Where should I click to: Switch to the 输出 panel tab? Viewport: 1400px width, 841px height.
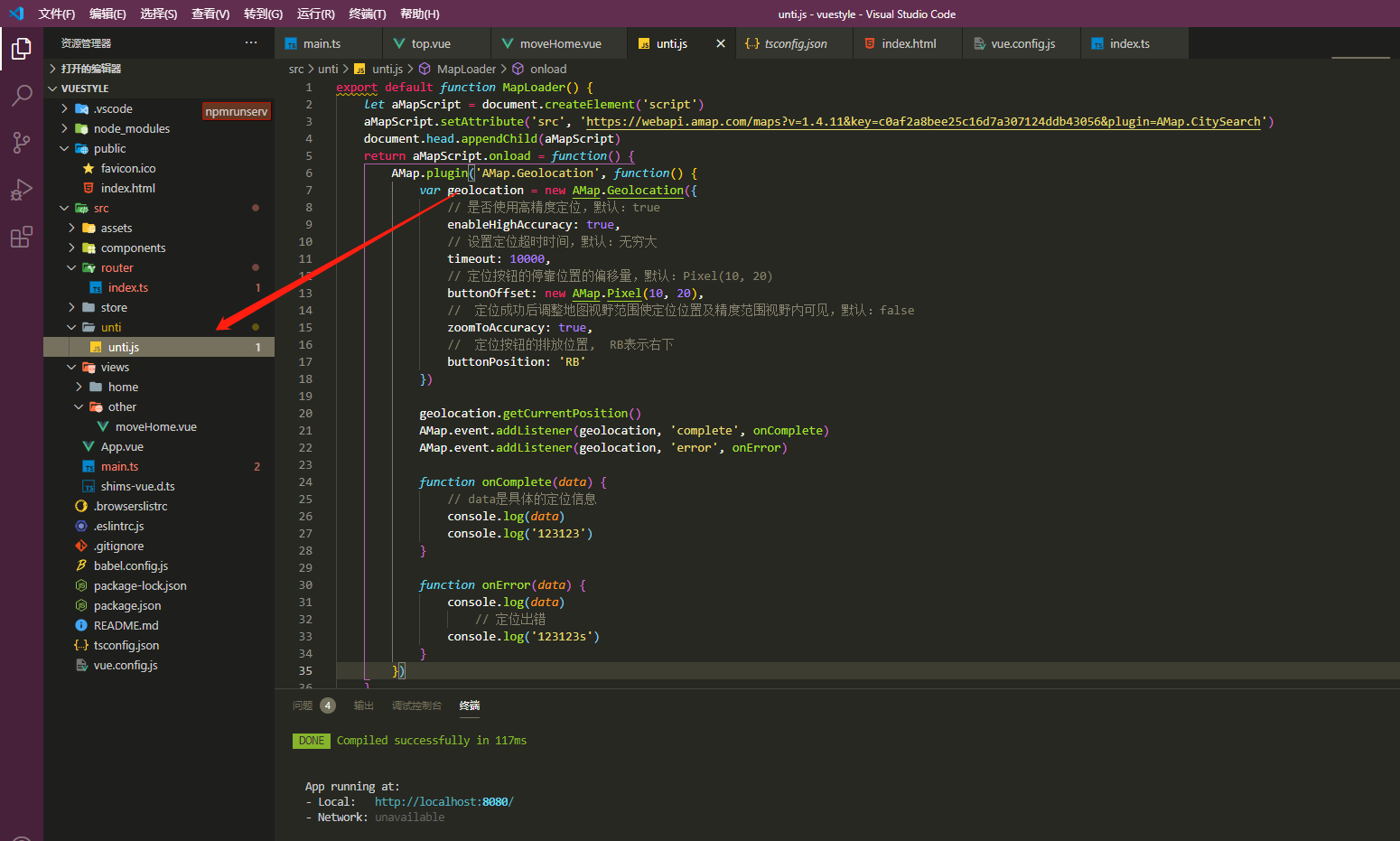364,706
